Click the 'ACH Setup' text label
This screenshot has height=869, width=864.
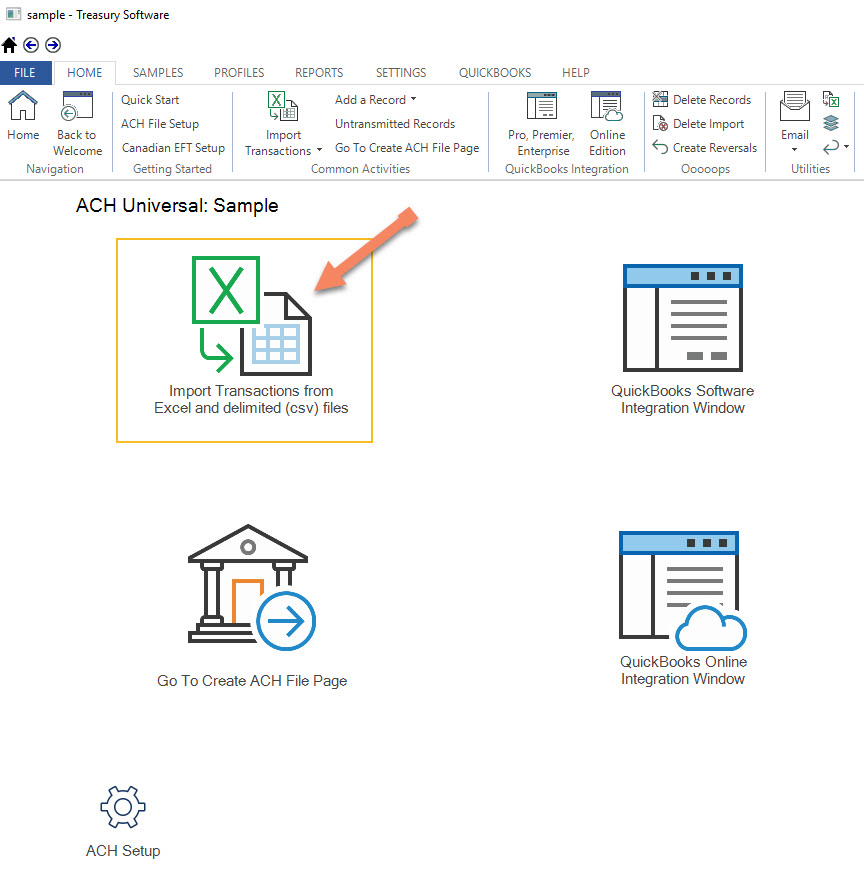pyautogui.click(x=123, y=851)
